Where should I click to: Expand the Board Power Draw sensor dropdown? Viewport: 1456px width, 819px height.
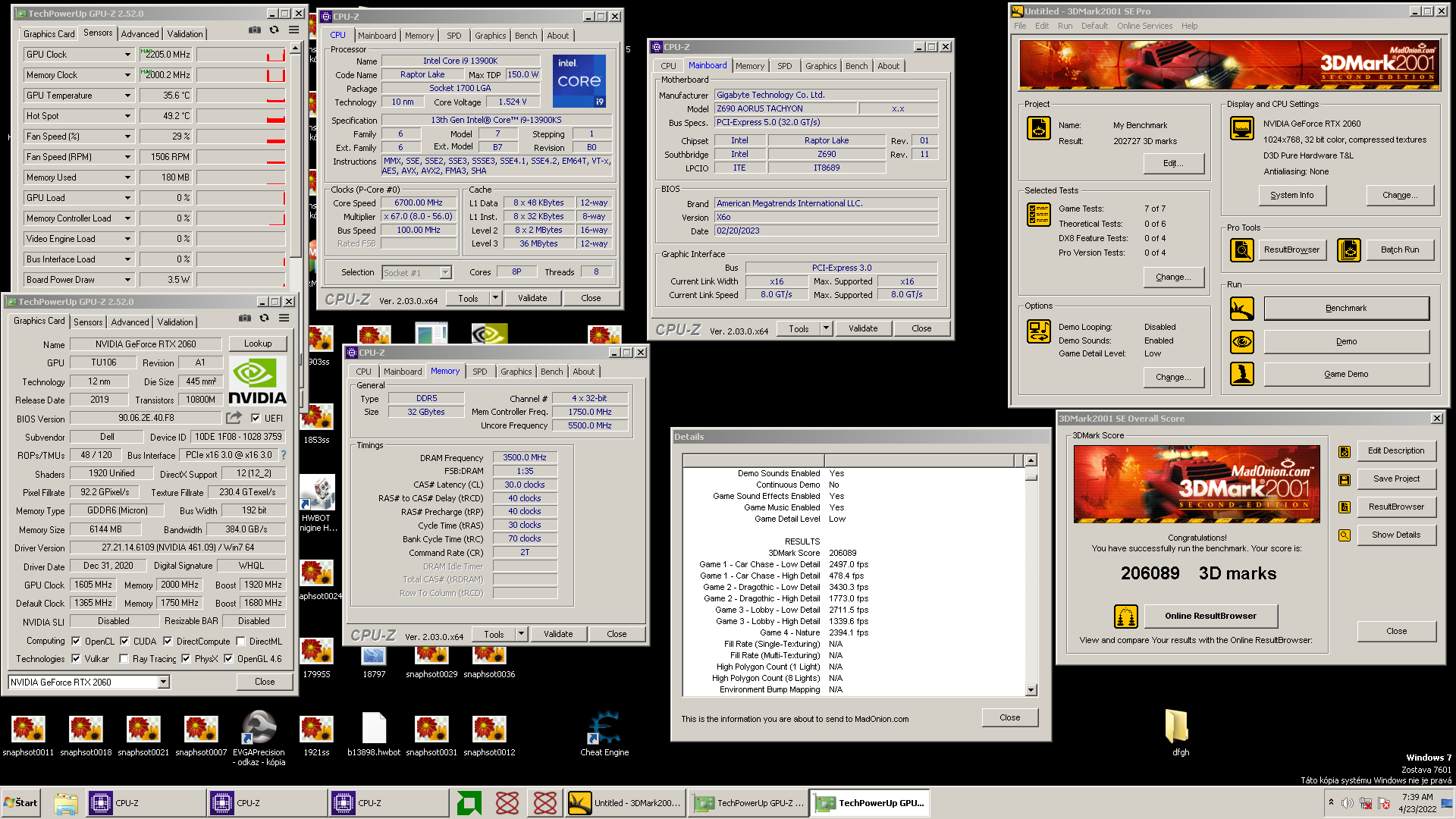(x=127, y=280)
